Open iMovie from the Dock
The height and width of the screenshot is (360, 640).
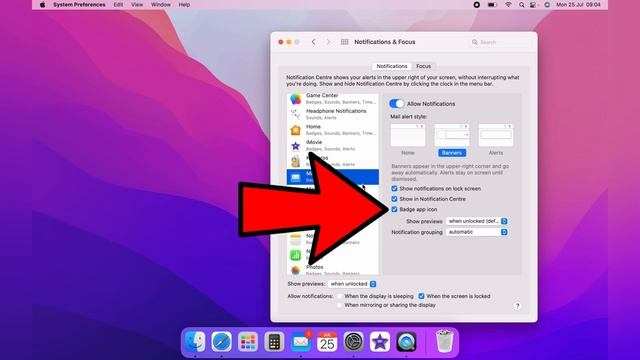380,341
